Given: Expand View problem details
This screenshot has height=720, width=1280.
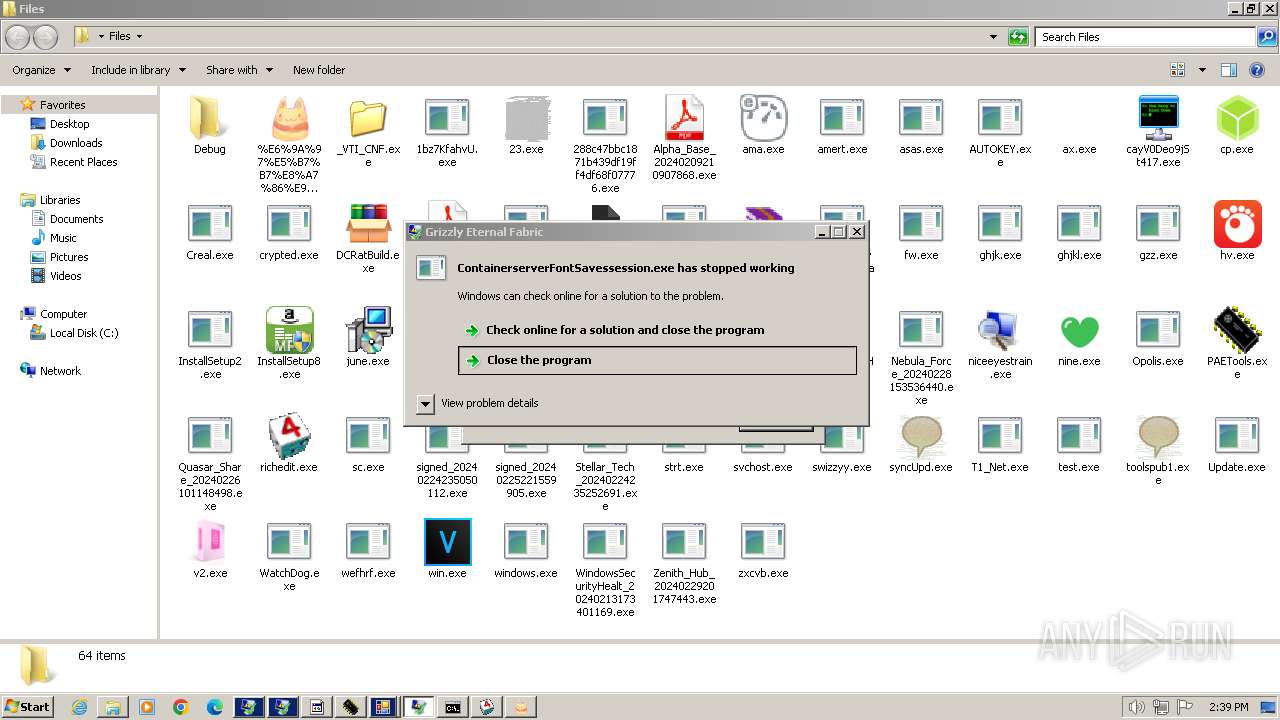Looking at the screenshot, I should [x=425, y=403].
